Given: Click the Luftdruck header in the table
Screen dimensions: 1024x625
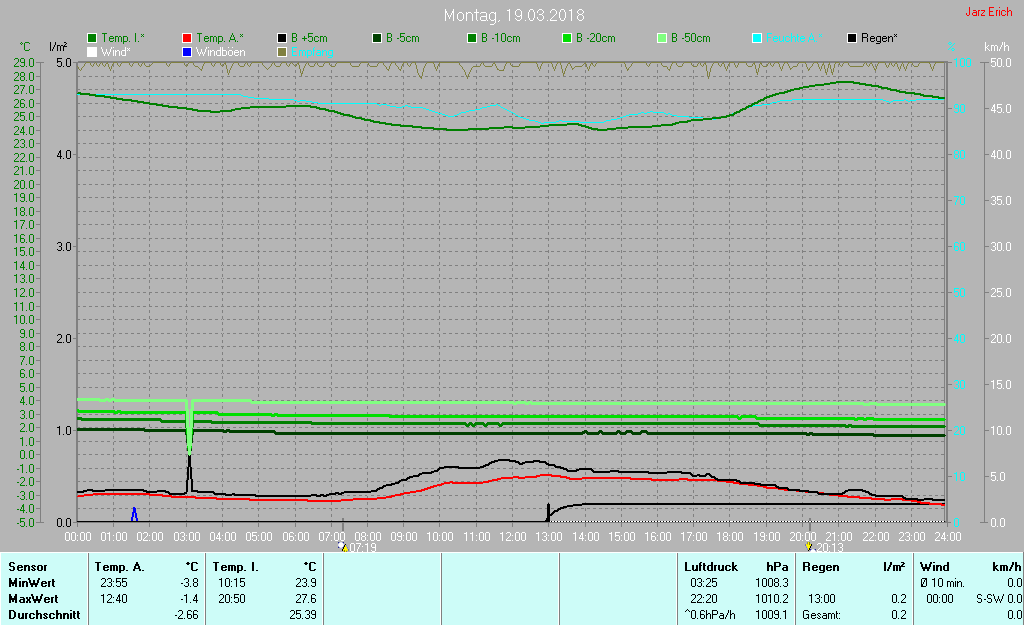Looking at the screenshot, I should tap(709, 567).
